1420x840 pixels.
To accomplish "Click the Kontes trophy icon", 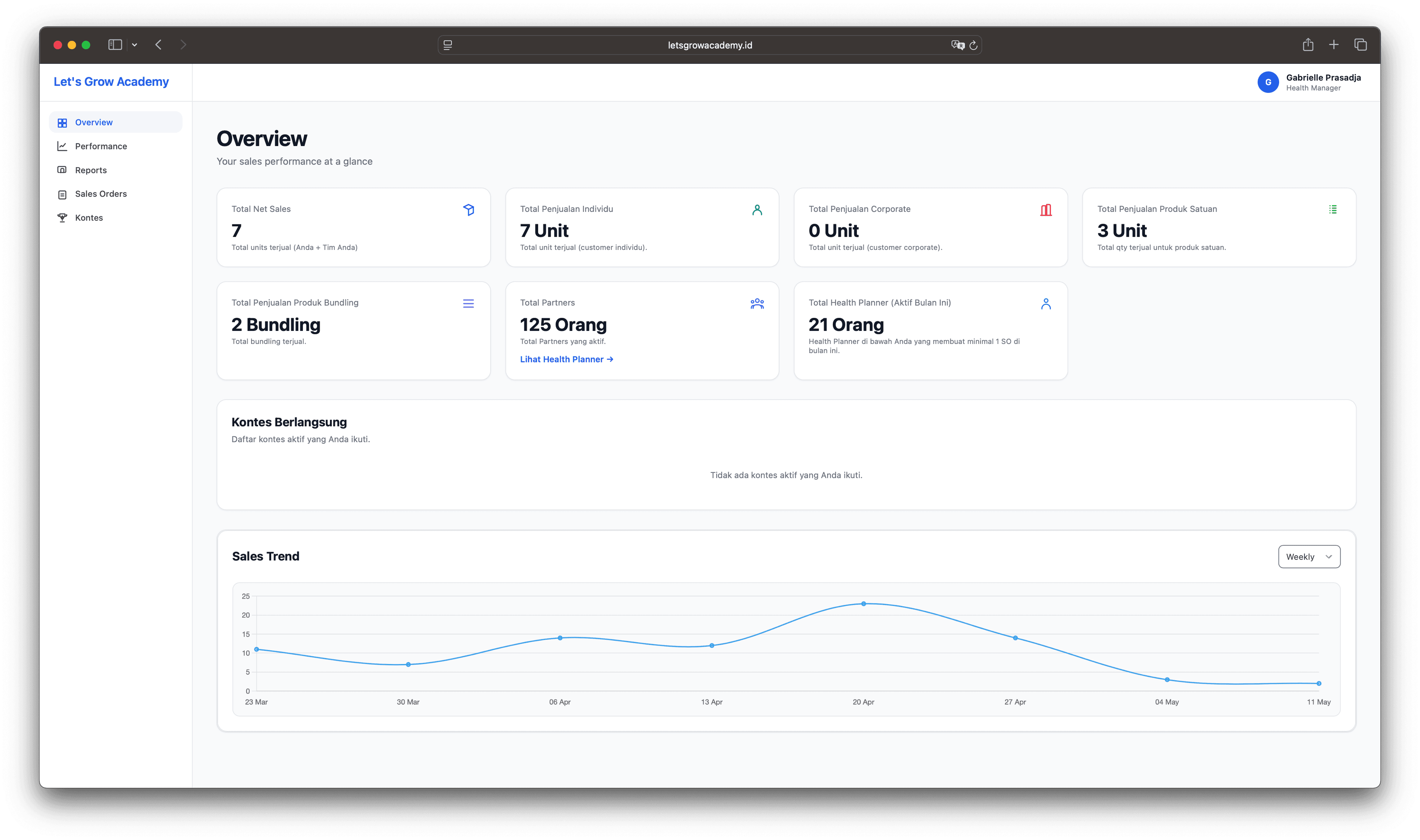I will point(62,219).
